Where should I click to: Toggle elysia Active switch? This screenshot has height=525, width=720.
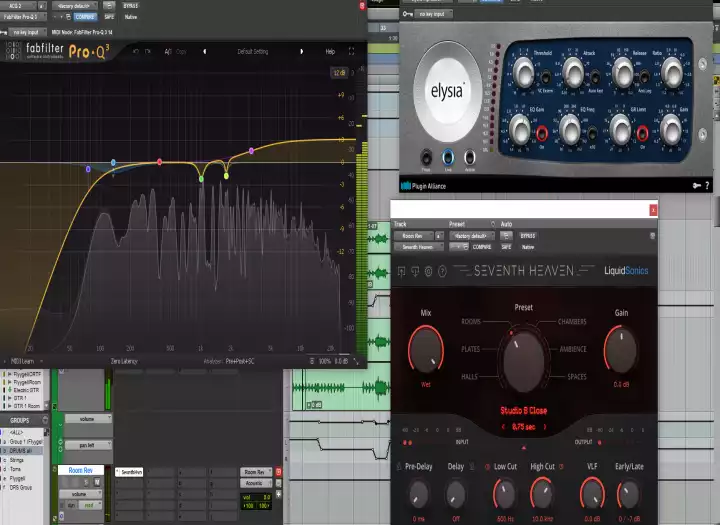point(469,158)
